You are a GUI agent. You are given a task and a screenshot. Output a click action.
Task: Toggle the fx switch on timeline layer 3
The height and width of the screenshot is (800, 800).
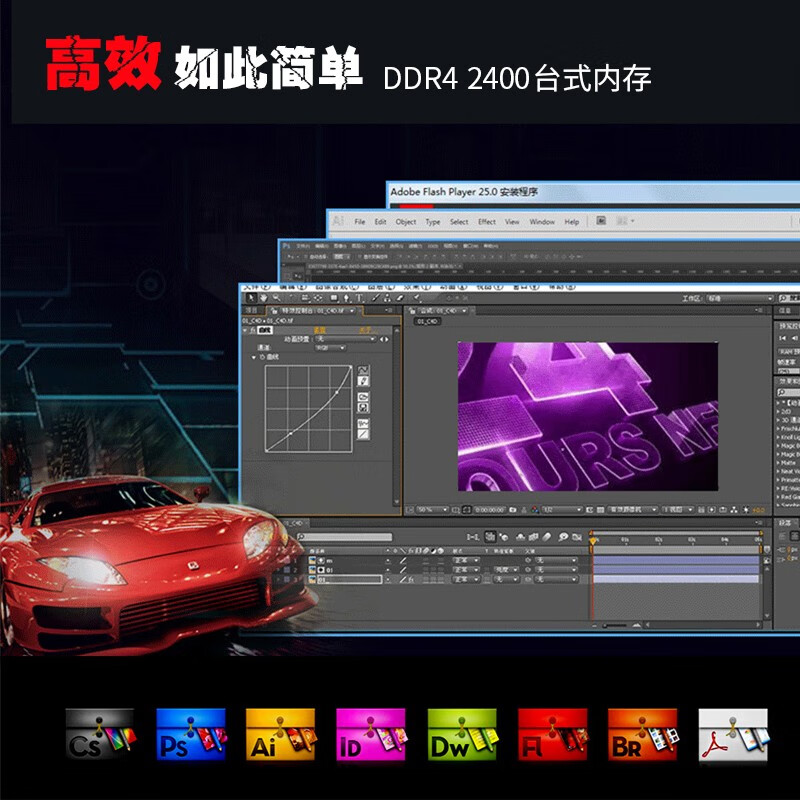(x=411, y=580)
